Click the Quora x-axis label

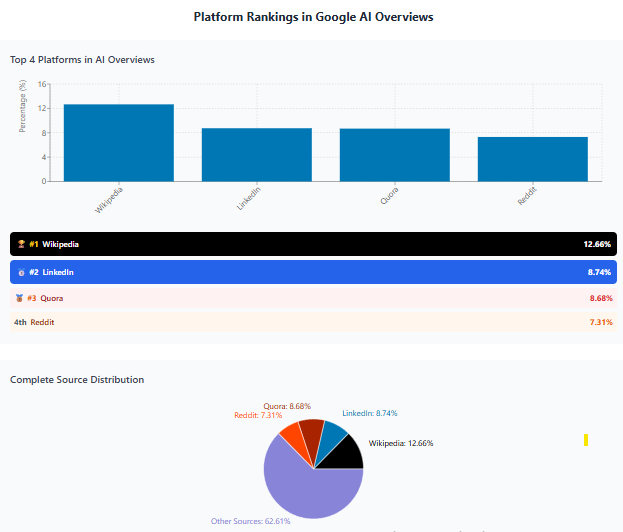389,195
